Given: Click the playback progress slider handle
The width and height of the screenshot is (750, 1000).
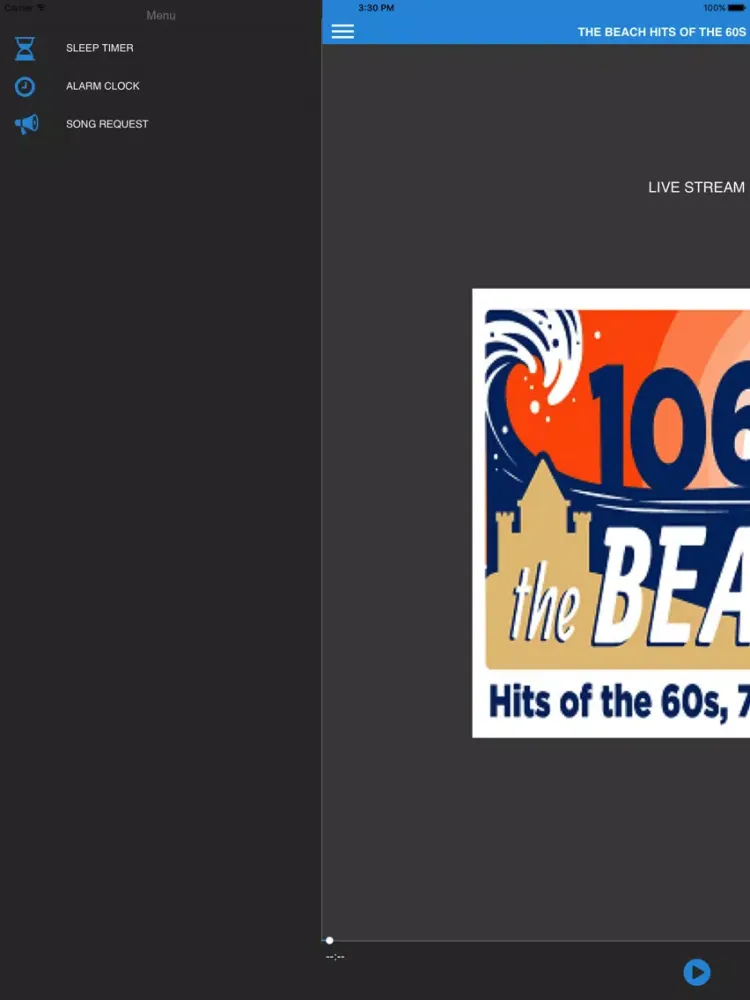Looking at the screenshot, I should coord(329,940).
